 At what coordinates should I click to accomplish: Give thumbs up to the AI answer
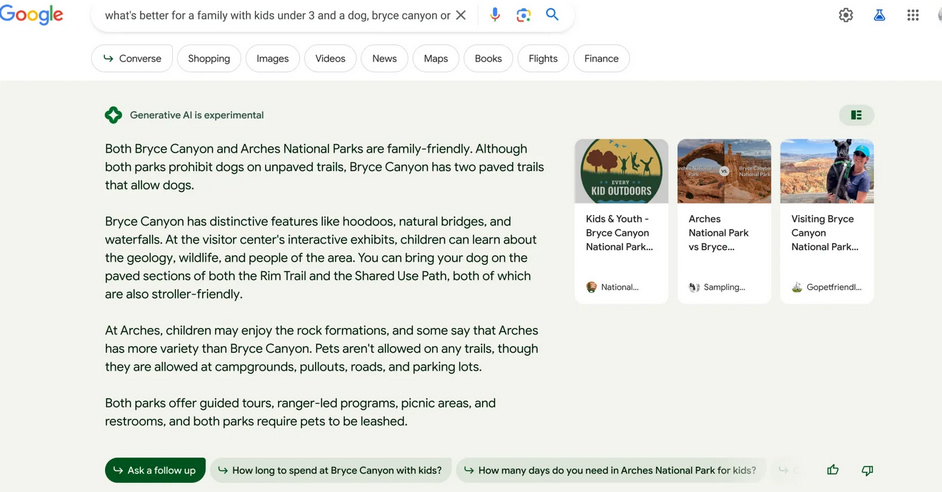pyautogui.click(x=833, y=470)
